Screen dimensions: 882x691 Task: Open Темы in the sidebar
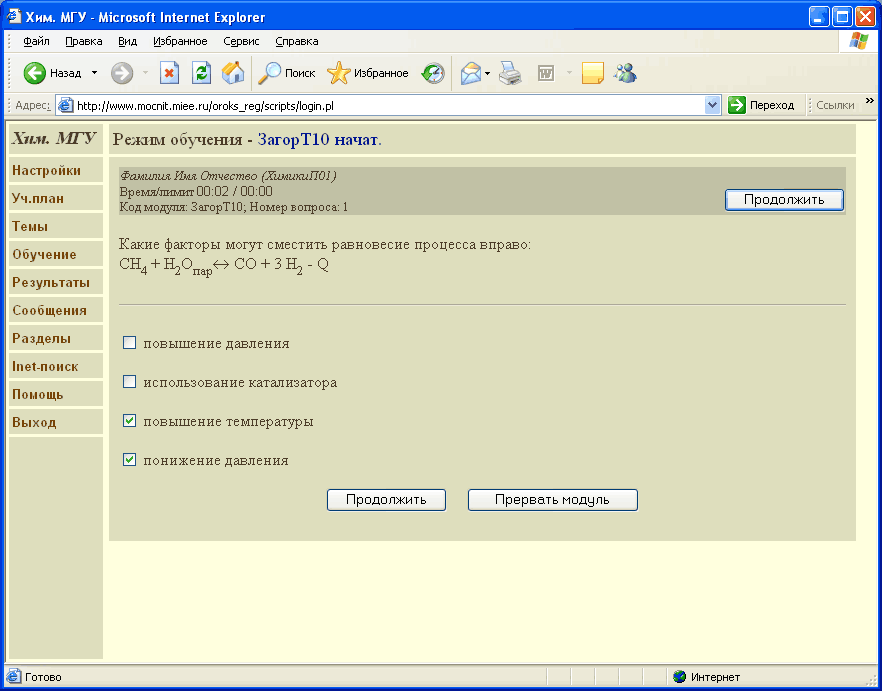(x=56, y=226)
